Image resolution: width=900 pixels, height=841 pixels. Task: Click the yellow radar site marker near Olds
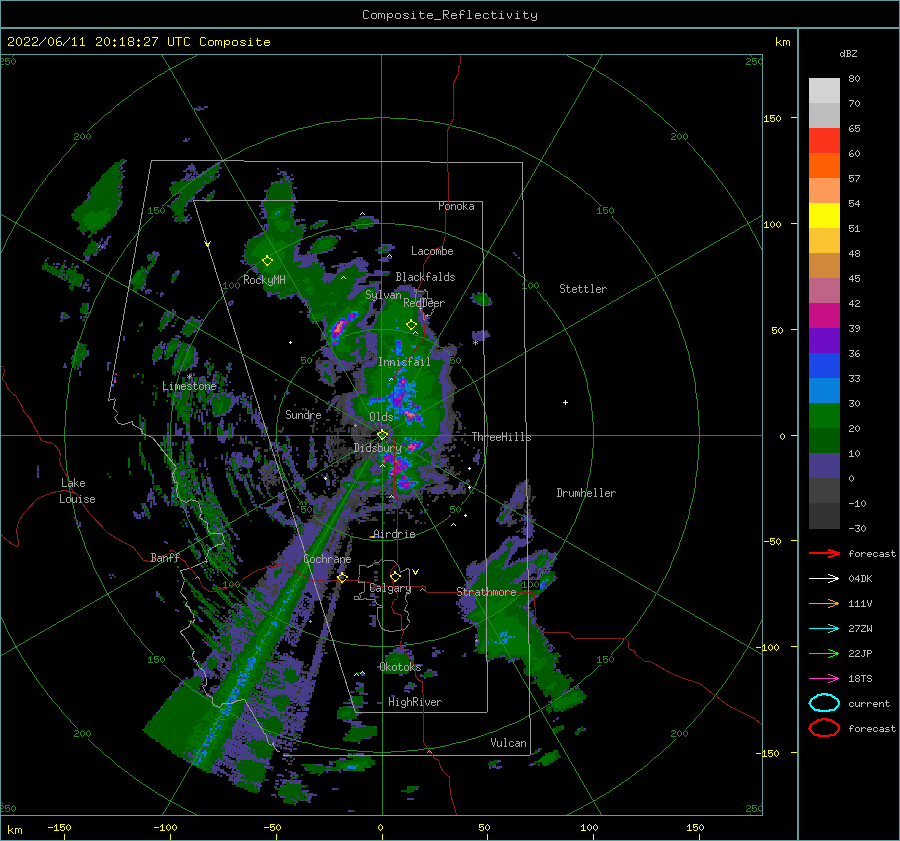[382, 435]
